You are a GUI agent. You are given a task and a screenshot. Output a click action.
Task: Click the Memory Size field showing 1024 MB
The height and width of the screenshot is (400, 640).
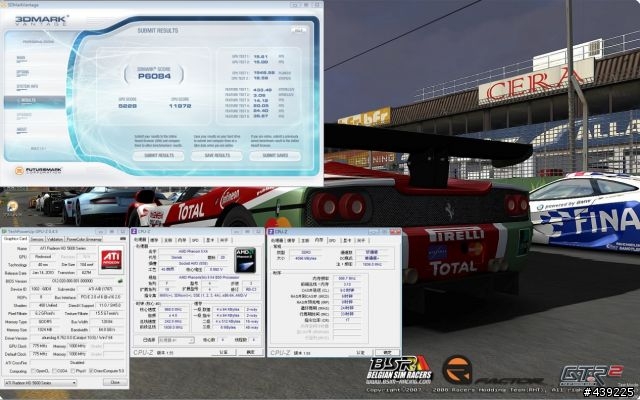tap(42, 330)
